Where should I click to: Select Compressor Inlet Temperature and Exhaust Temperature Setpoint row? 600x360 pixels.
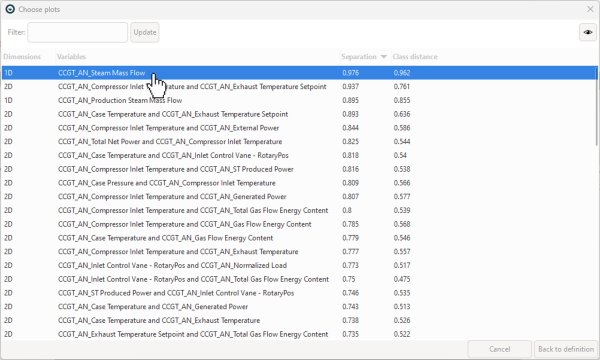point(299,86)
